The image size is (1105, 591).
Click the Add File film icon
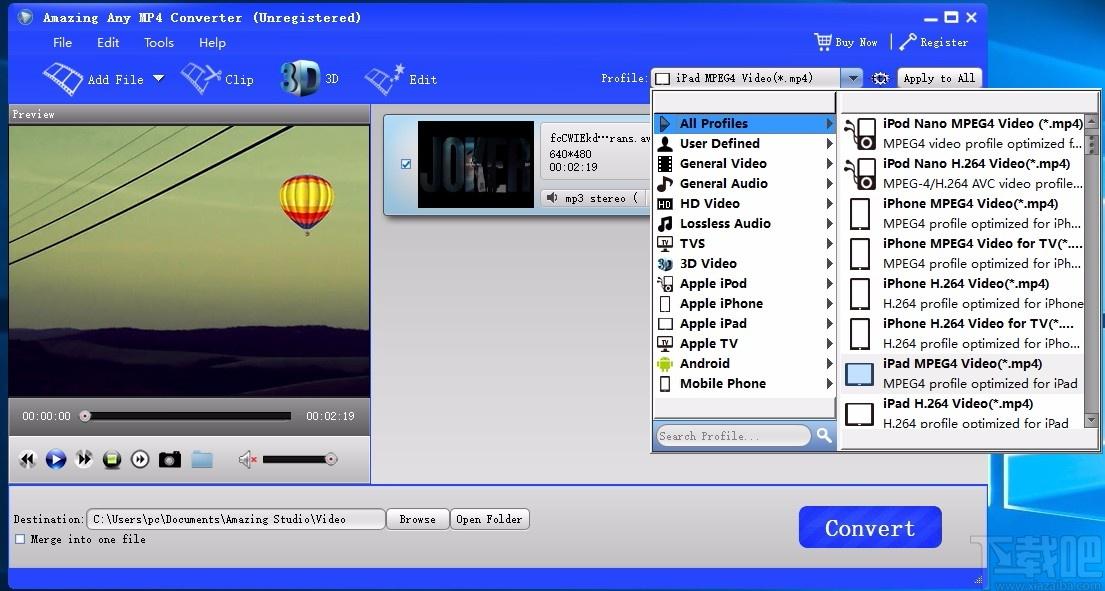point(63,79)
